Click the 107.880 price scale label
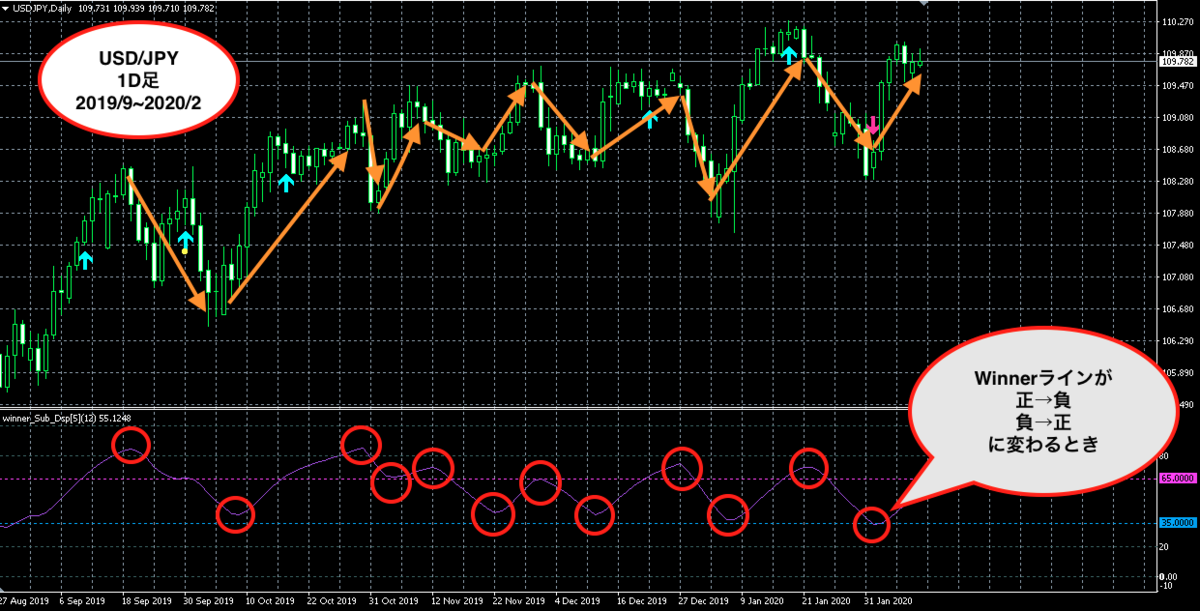The height and width of the screenshot is (611, 1200). (x=1176, y=214)
